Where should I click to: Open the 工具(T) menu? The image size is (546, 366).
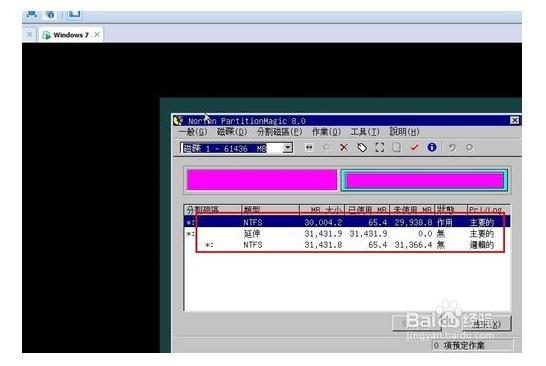point(365,132)
